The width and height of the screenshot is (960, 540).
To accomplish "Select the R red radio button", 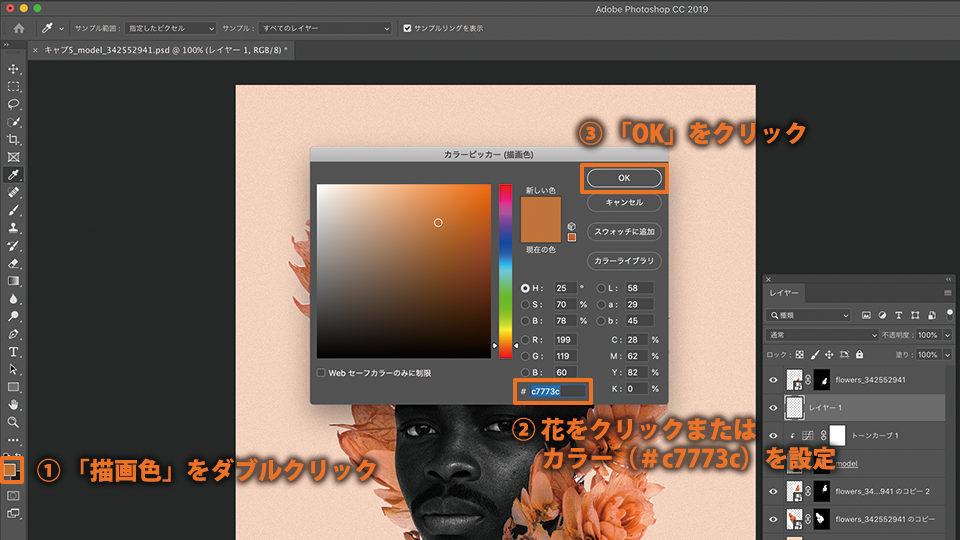I will (525, 340).
